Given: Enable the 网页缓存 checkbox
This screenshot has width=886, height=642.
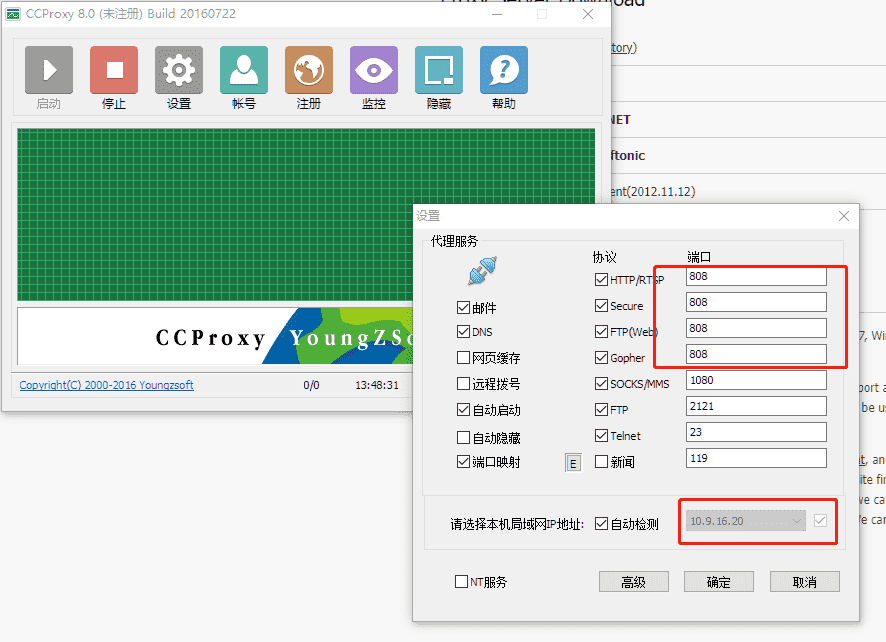Looking at the screenshot, I should (463, 358).
